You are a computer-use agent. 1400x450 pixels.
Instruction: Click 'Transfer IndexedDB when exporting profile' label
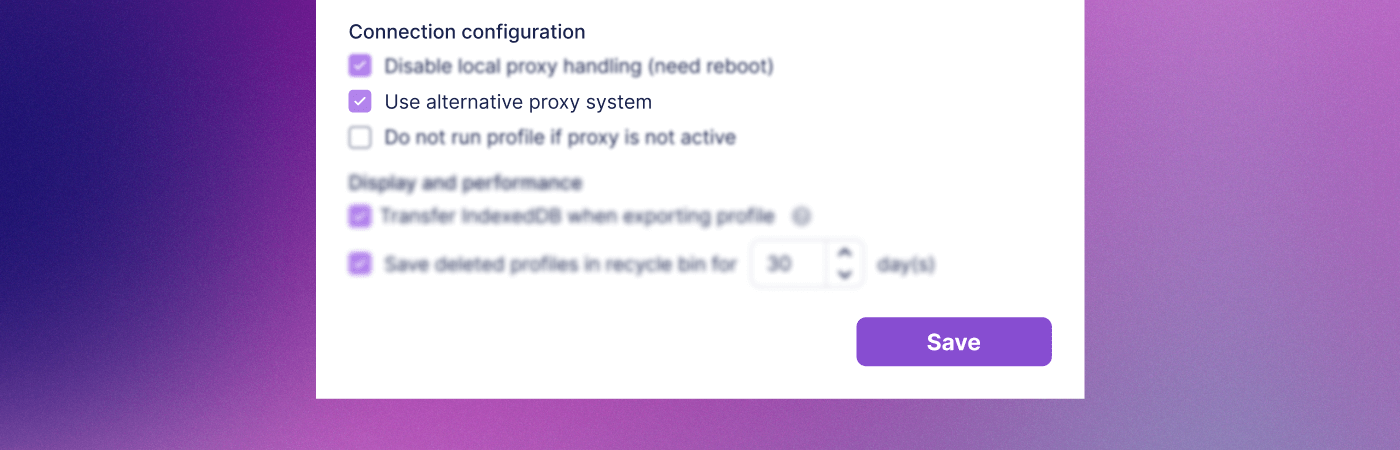tap(577, 216)
